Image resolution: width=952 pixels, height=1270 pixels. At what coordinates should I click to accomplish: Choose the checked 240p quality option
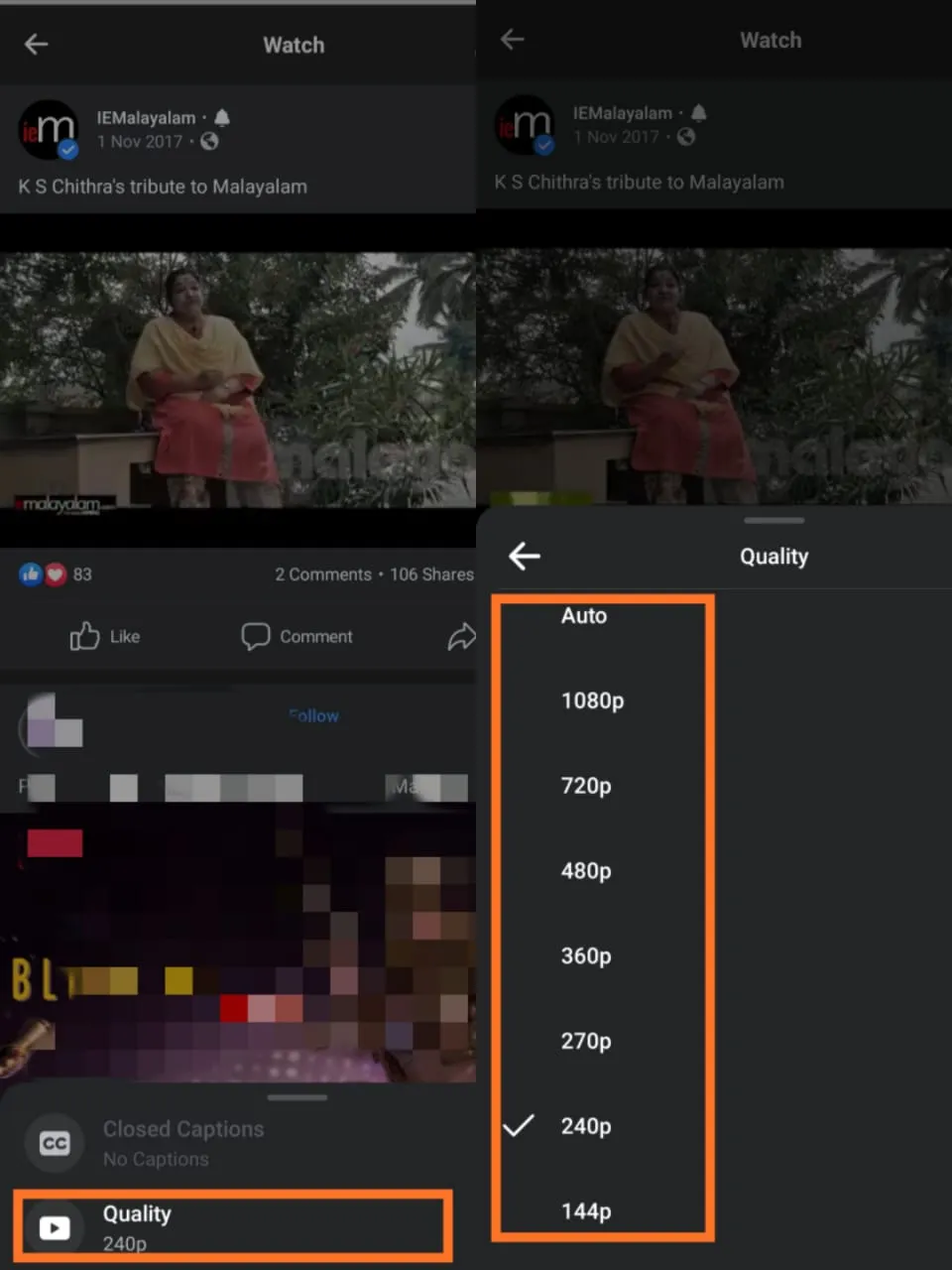pos(585,1126)
